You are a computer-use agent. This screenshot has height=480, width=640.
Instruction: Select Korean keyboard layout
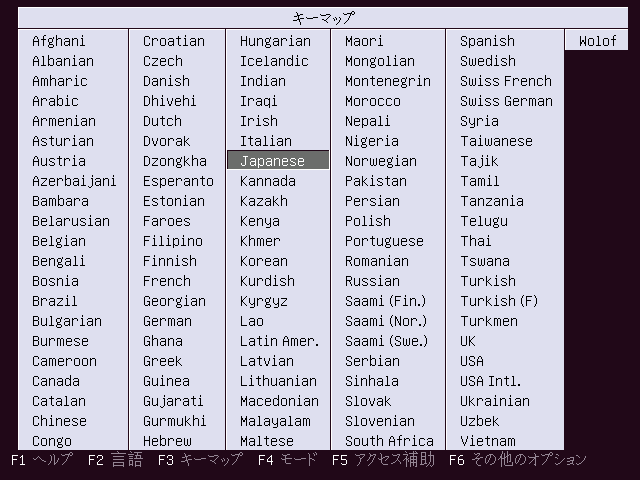[264, 261]
